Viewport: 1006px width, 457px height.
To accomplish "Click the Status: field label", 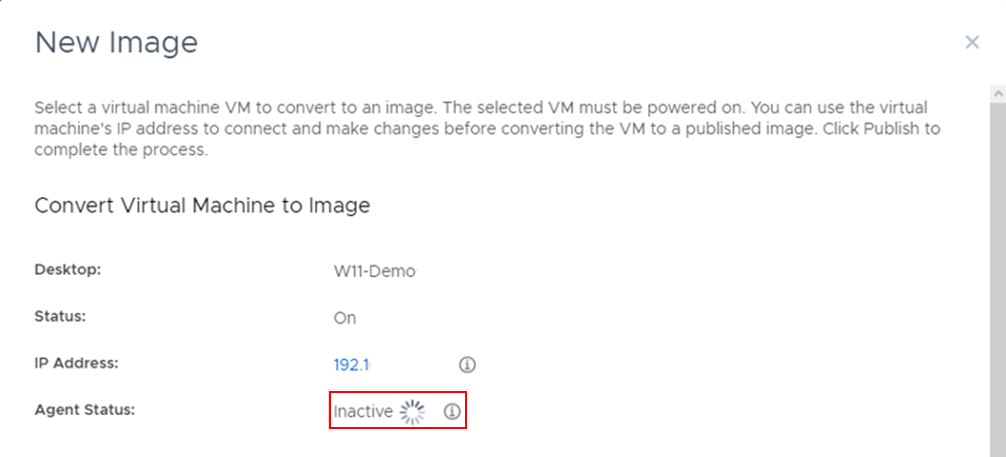I will [x=59, y=316].
